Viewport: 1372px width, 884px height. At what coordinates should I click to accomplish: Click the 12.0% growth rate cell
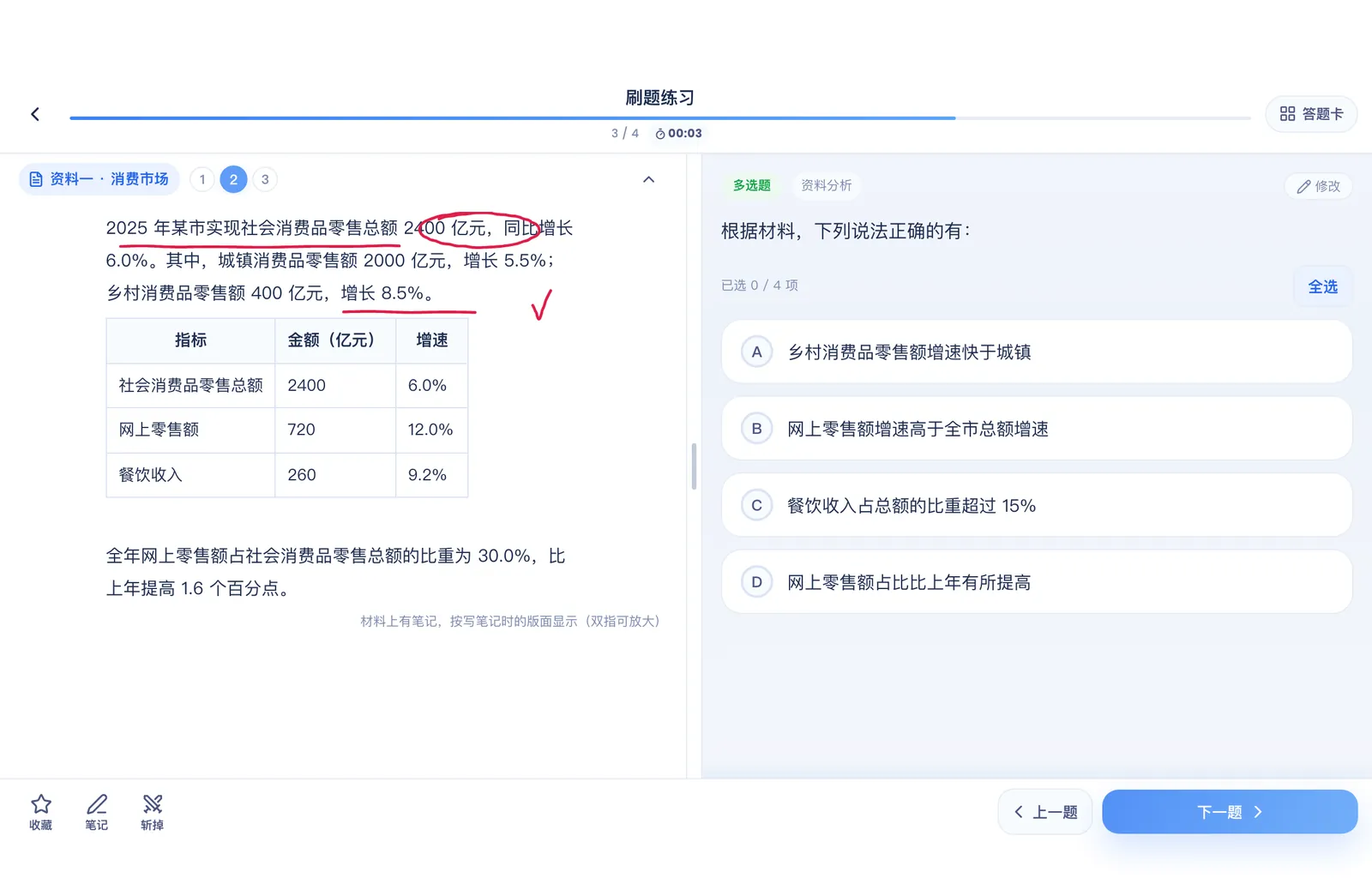(431, 430)
